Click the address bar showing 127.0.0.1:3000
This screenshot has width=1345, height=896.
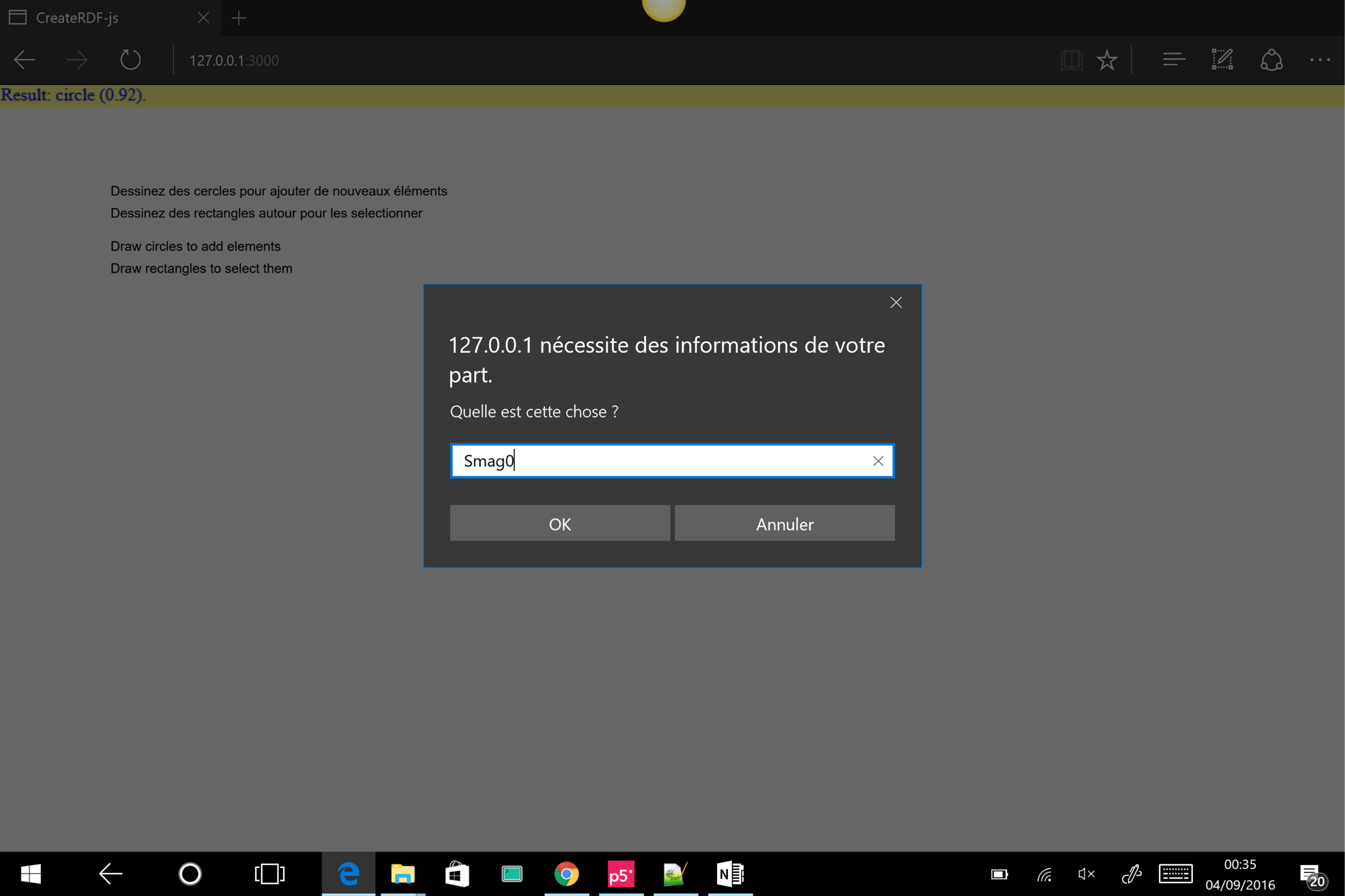(x=234, y=60)
